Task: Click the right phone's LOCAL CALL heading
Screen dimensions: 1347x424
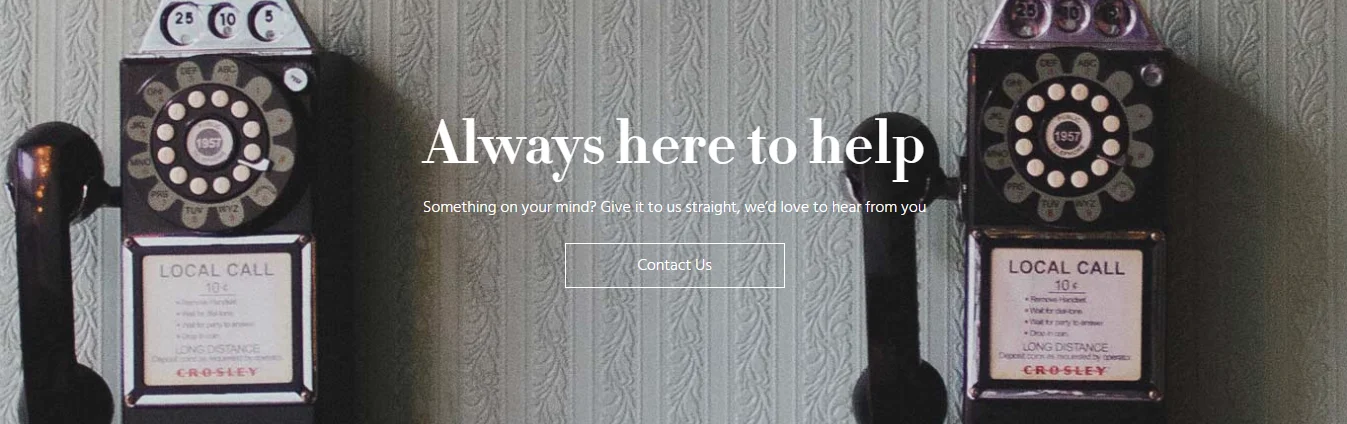Action: click(x=1066, y=267)
